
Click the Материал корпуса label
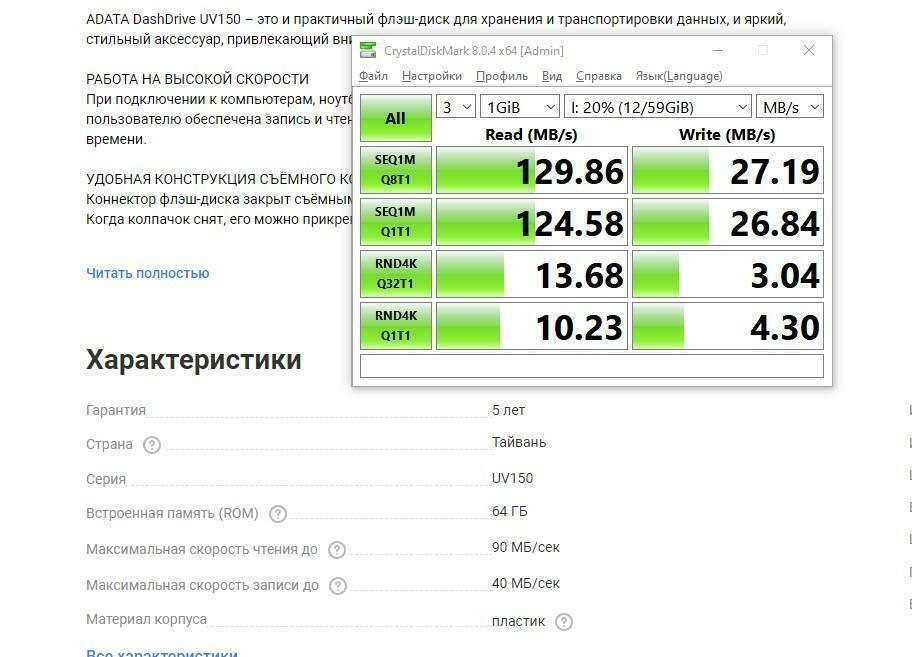click(x=147, y=620)
